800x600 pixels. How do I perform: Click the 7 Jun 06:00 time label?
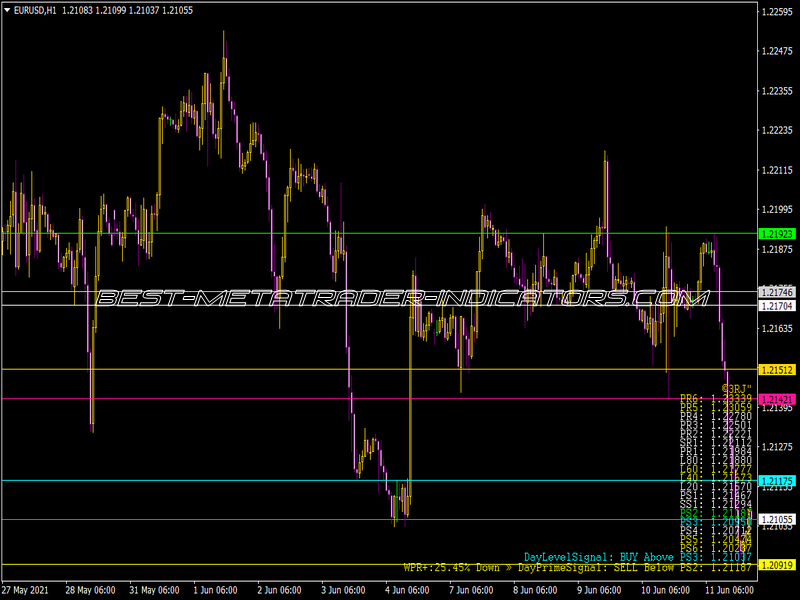(x=471, y=590)
